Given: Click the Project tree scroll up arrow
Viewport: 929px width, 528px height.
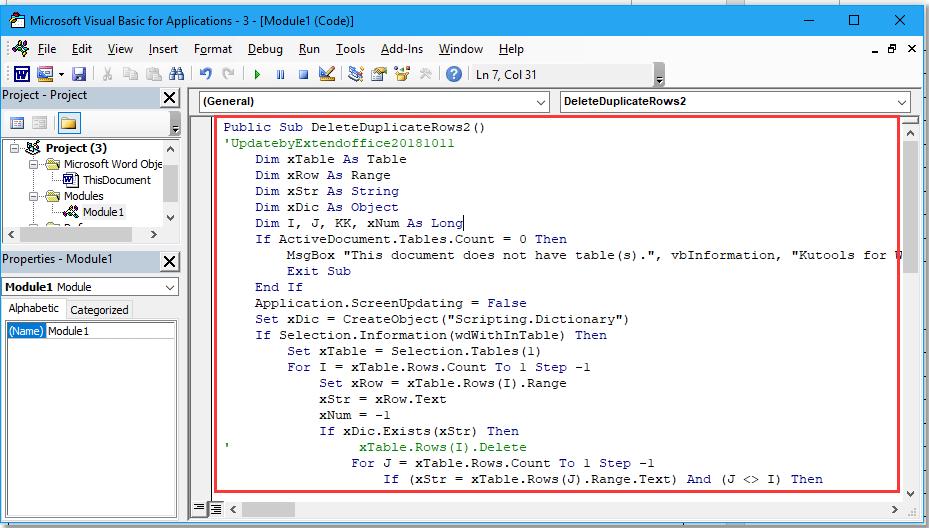Looking at the screenshot, I should pyautogui.click(x=171, y=149).
